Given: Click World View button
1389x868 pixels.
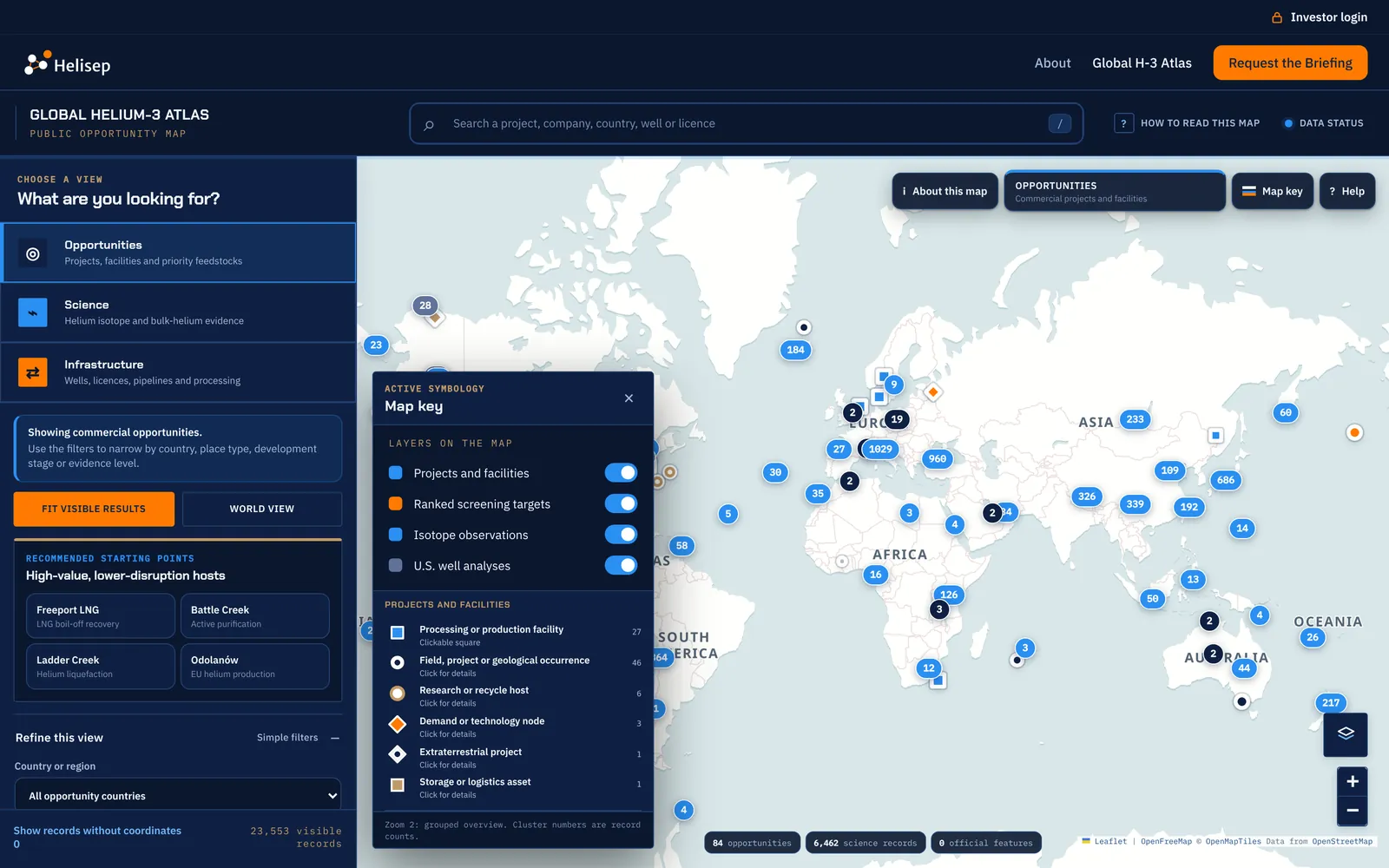Looking at the screenshot, I should [x=262, y=509].
